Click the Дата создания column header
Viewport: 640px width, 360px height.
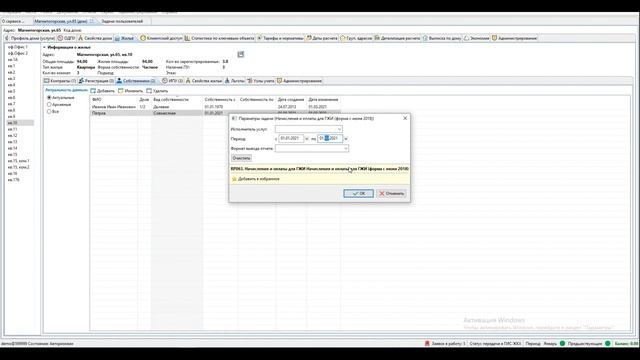(x=291, y=100)
